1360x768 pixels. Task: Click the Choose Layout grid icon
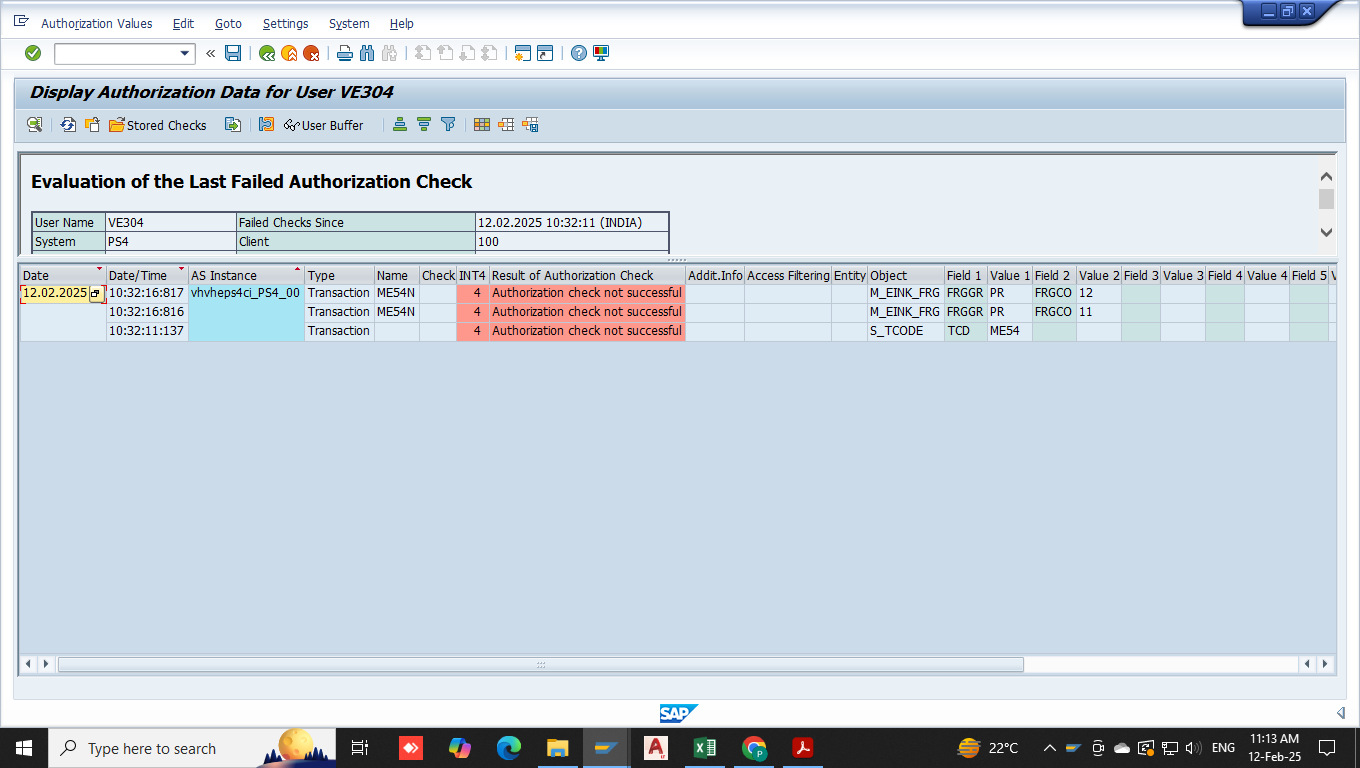tap(482, 125)
